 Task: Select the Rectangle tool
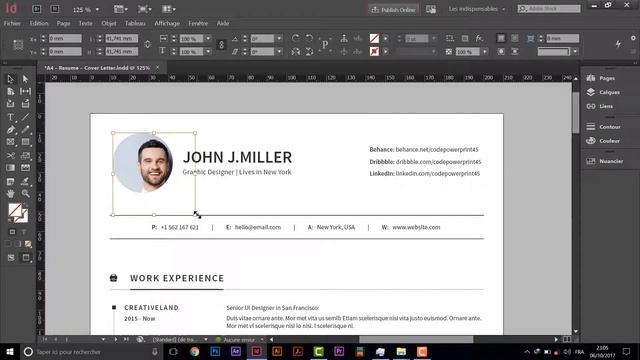click(x=25, y=142)
